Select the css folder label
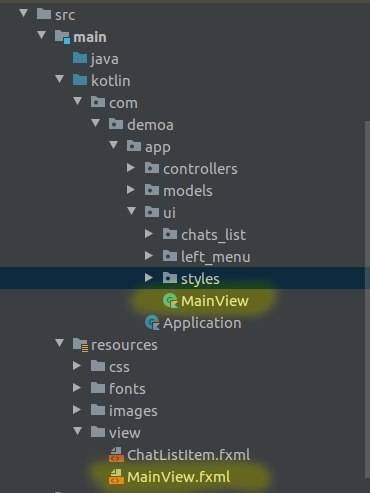Viewport: 370px width, 493px height. [x=119, y=367]
